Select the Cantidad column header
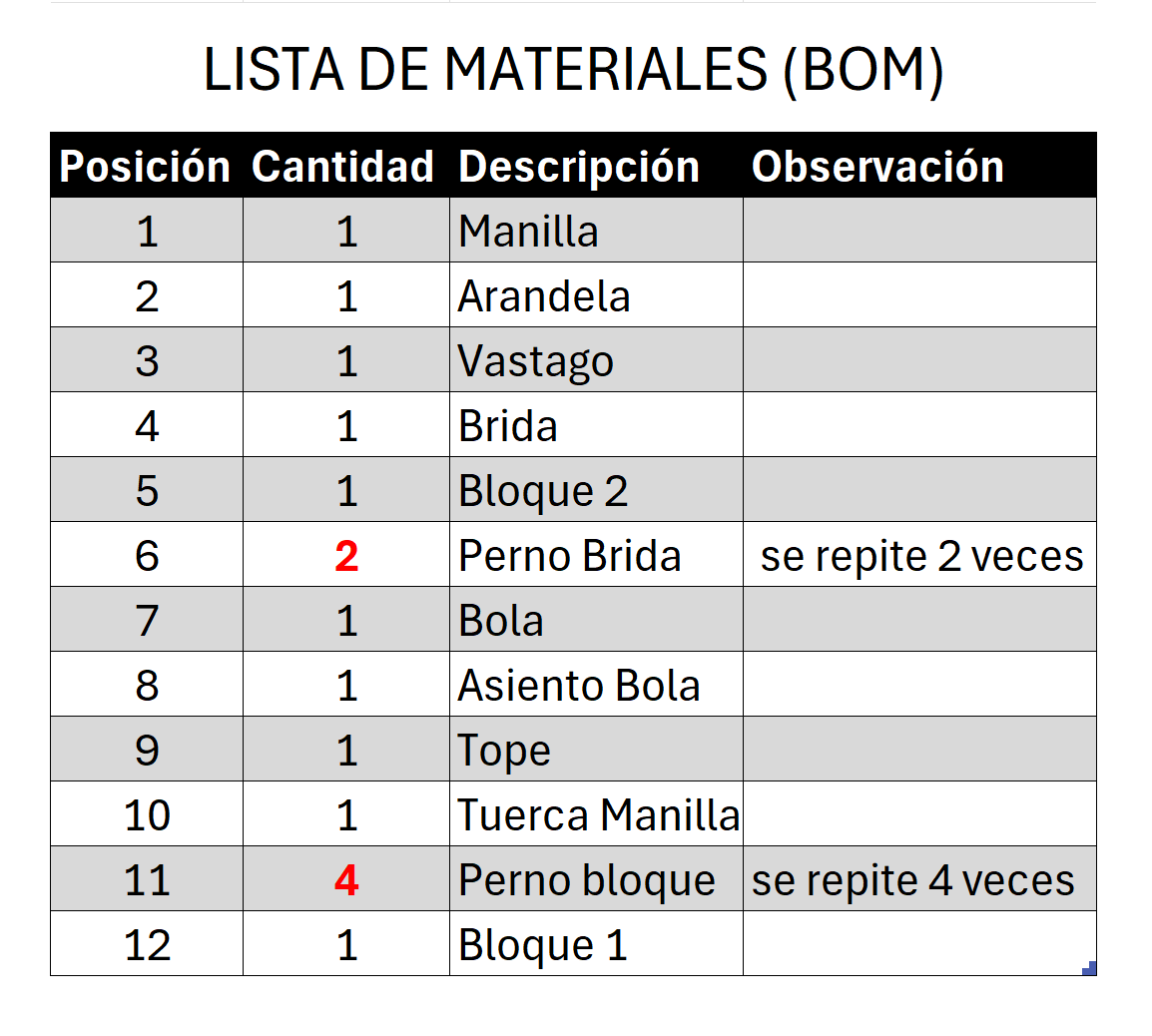The height and width of the screenshot is (1036, 1152). (x=343, y=167)
